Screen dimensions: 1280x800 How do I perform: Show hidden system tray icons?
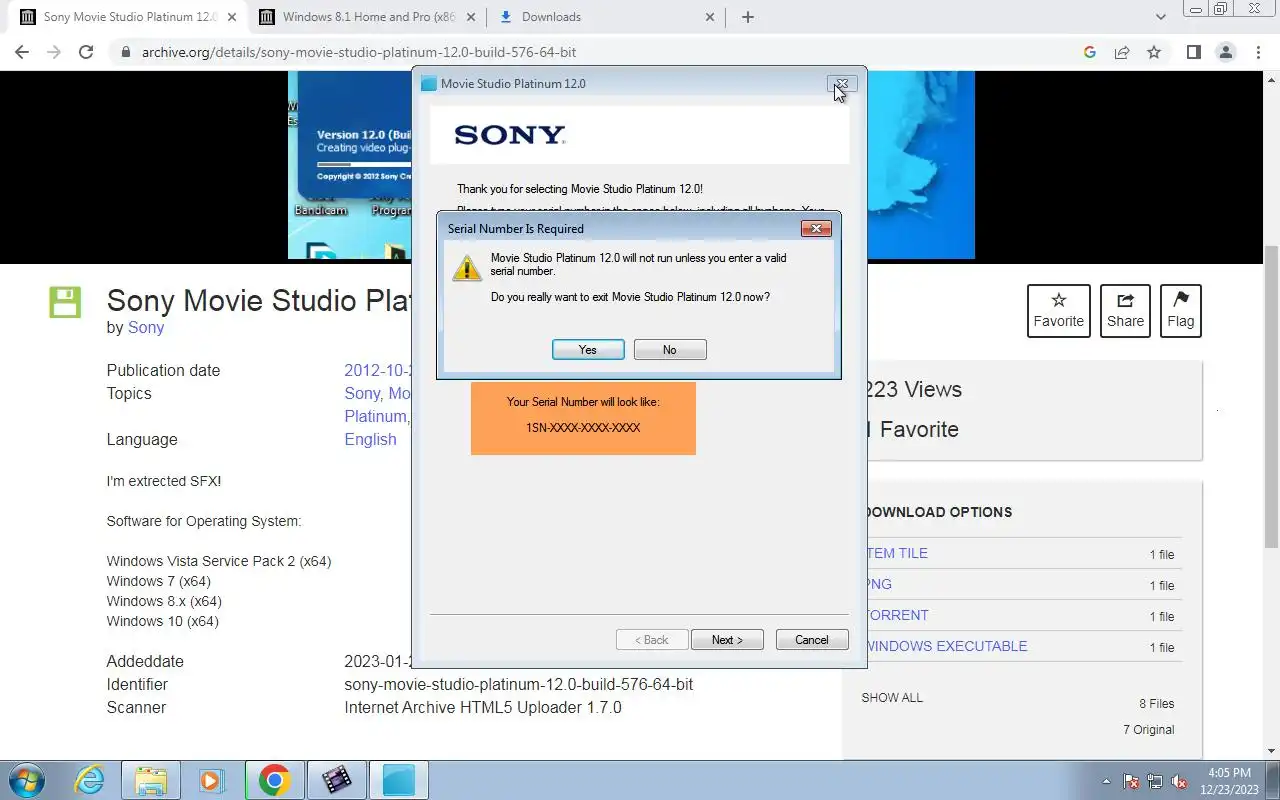tap(1106, 781)
